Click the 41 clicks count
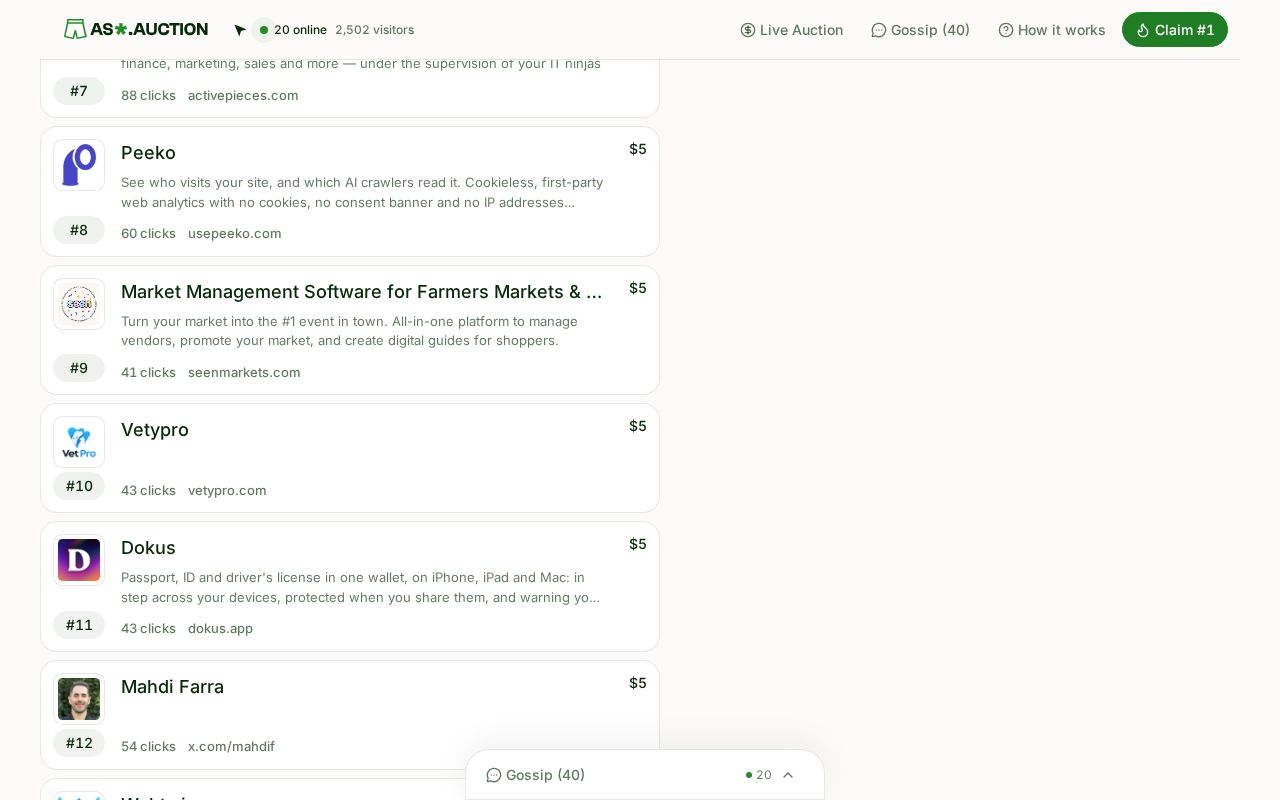This screenshot has width=1280, height=800. click(148, 372)
